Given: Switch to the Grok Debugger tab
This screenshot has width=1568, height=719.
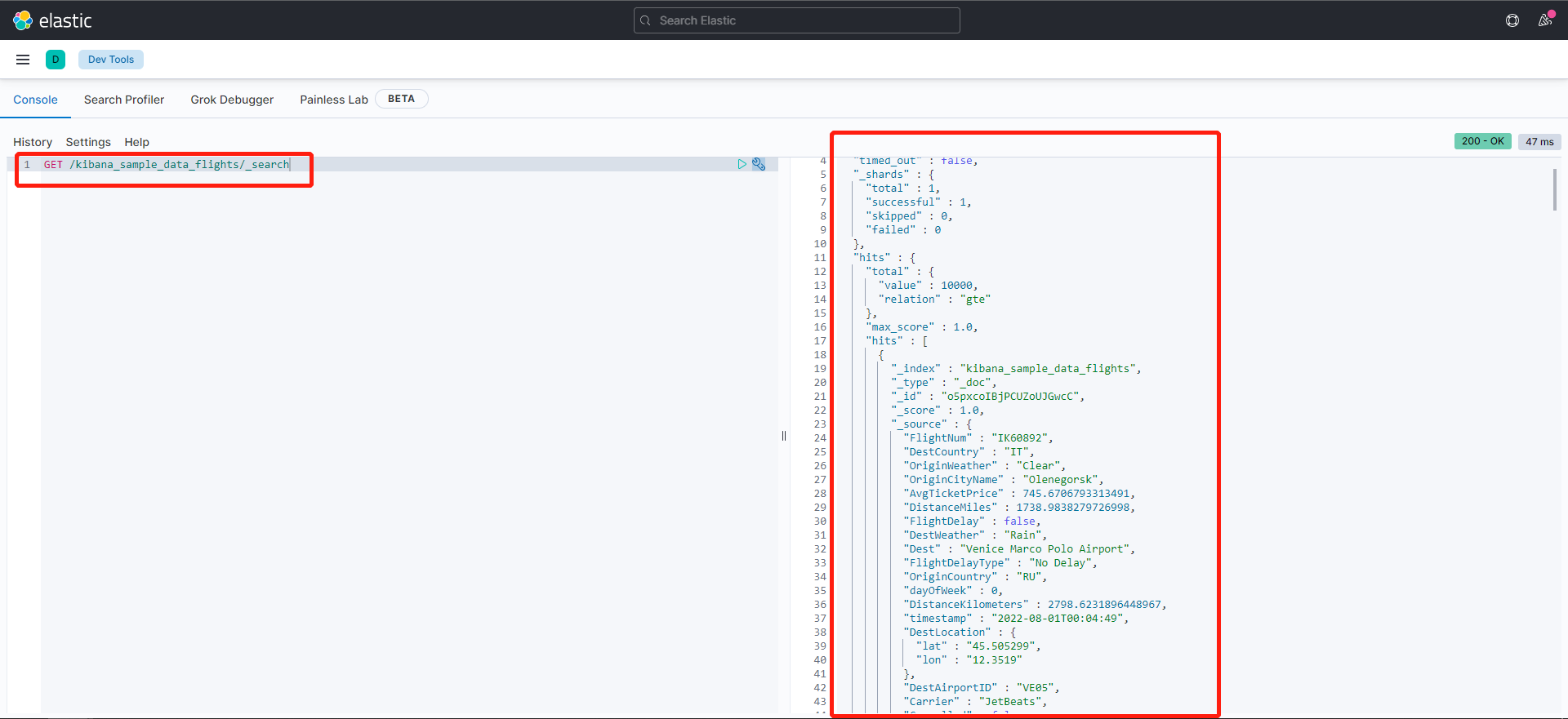Looking at the screenshot, I should pos(232,100).
